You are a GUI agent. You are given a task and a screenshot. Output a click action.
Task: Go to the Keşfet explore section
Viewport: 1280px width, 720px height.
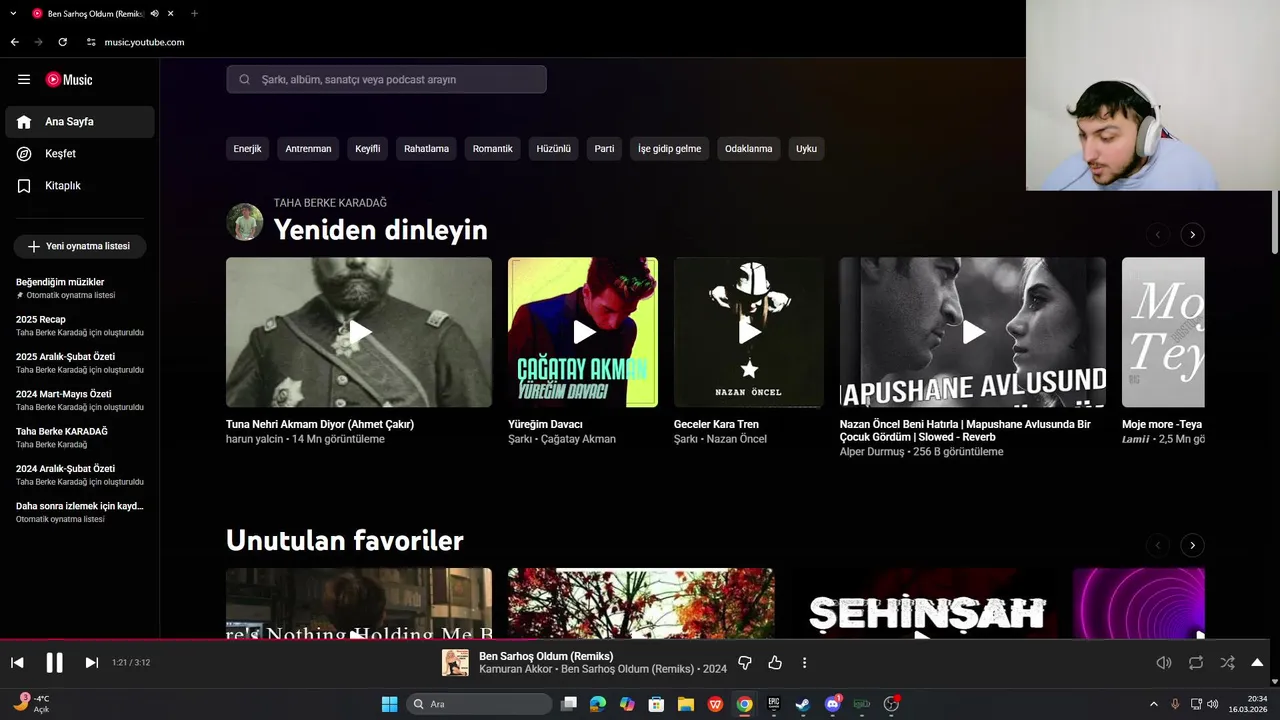point(80,154)
